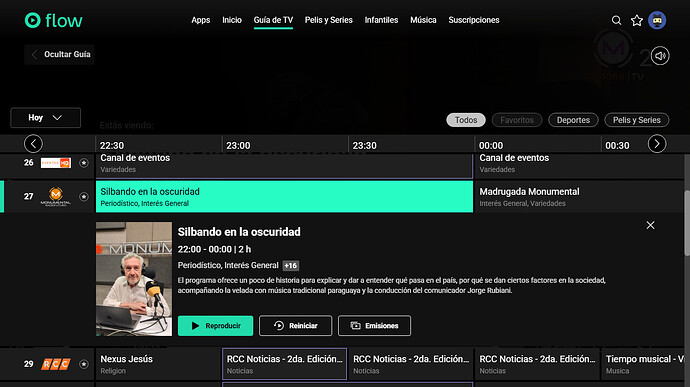Select the Deportes filter chip

click(573, 120)
